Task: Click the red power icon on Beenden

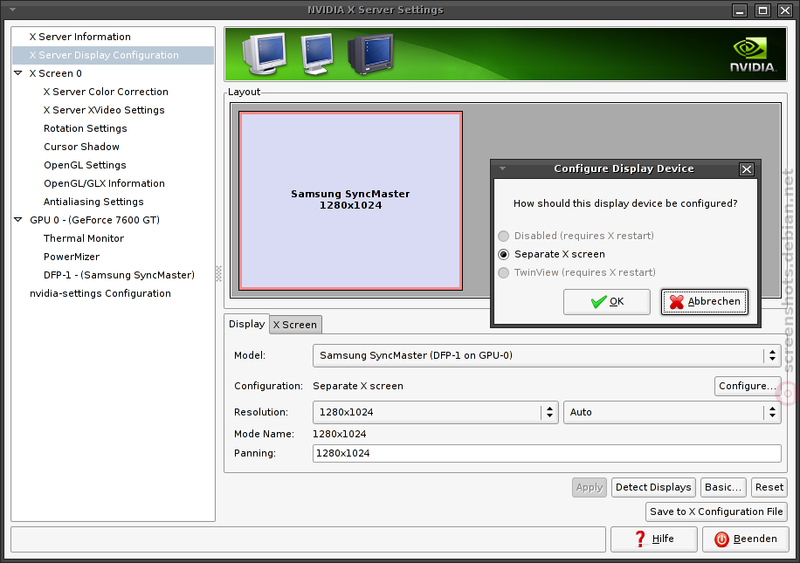Action: [721, 539]
